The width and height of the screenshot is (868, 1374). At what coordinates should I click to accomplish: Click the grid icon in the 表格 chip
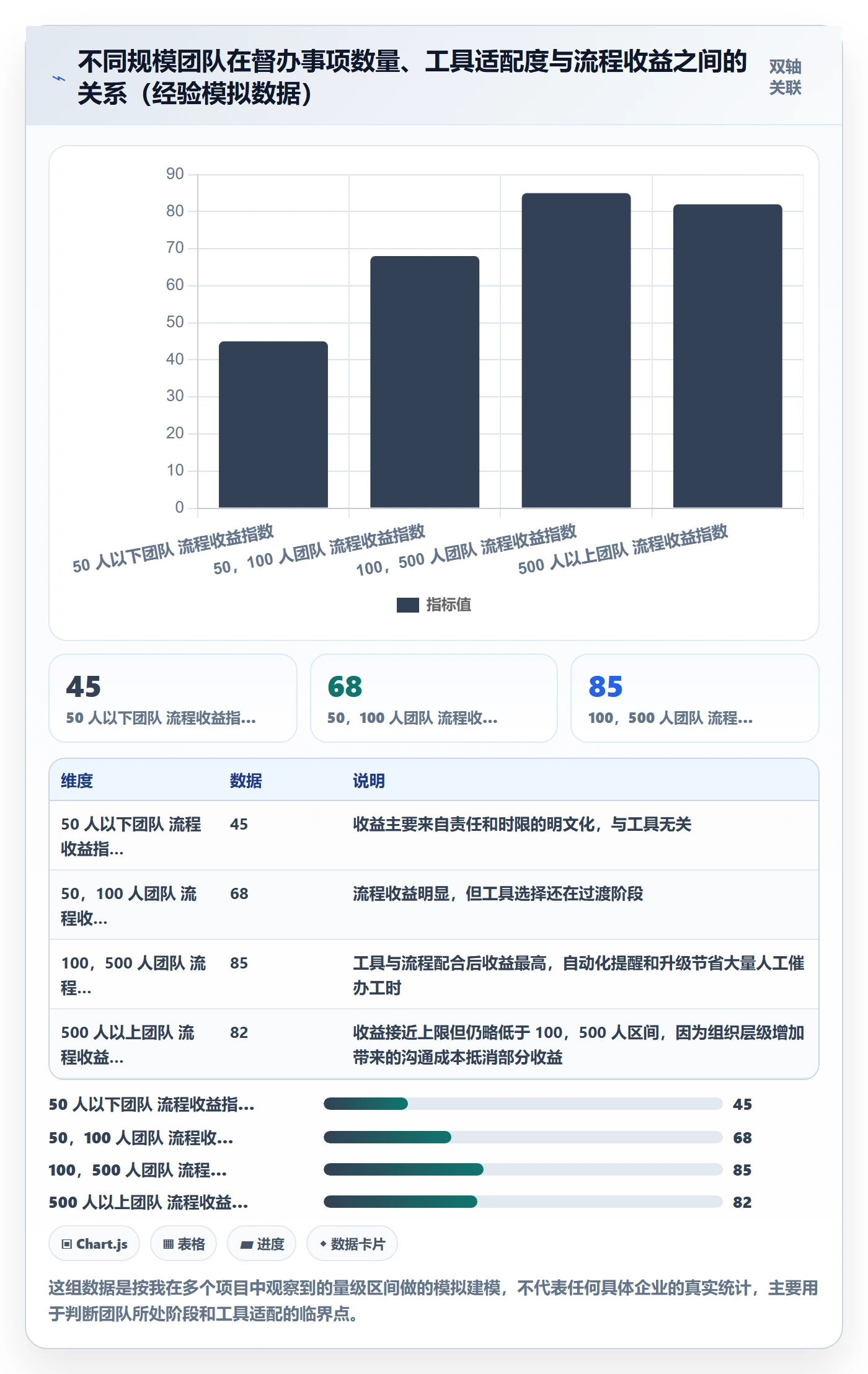[168, 1244]
